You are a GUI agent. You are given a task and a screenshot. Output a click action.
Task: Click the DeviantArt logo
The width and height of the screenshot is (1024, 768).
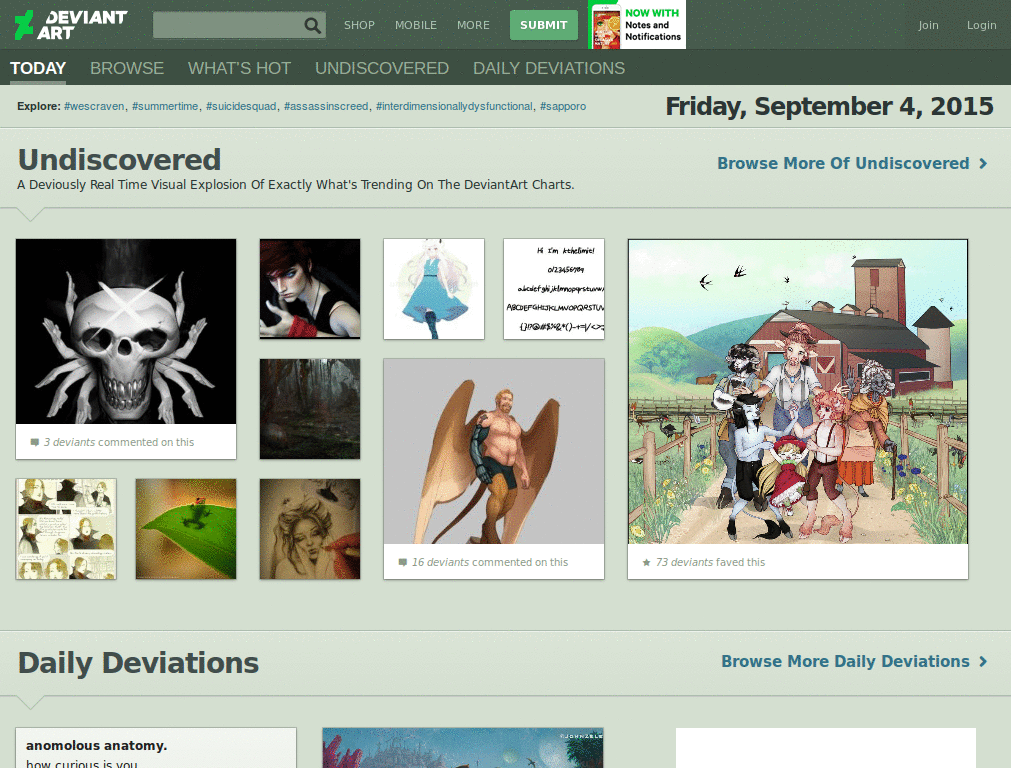click(71, 25)
